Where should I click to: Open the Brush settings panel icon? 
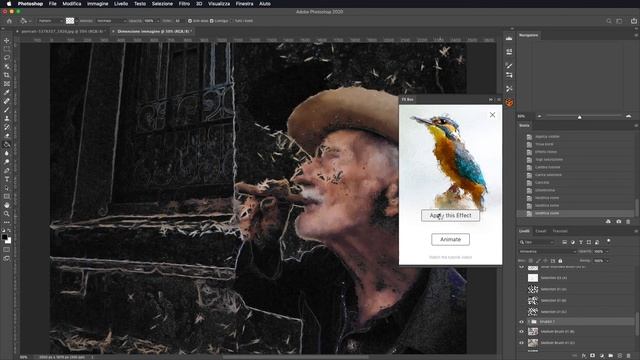click(509, 66)
